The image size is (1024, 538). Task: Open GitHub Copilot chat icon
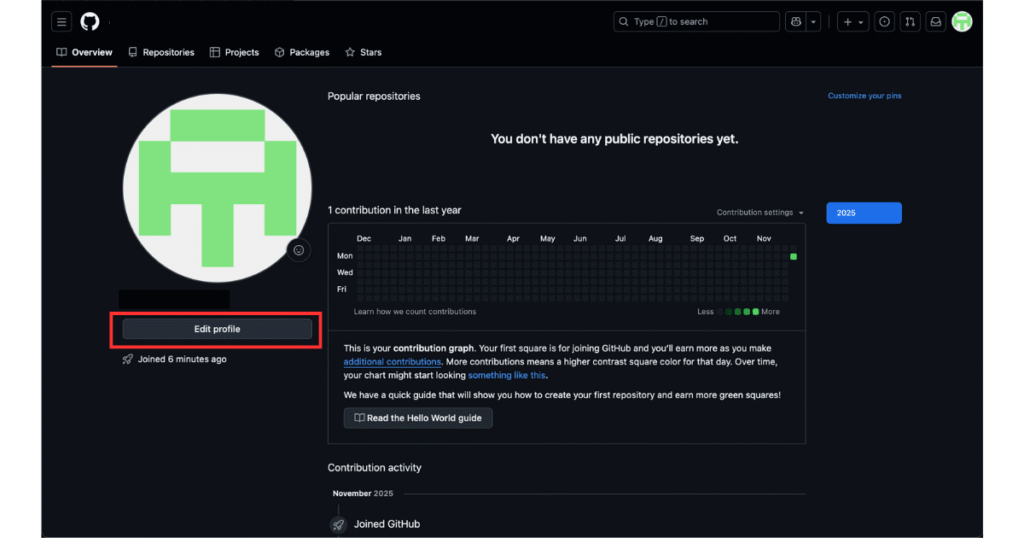click(795, 22)
